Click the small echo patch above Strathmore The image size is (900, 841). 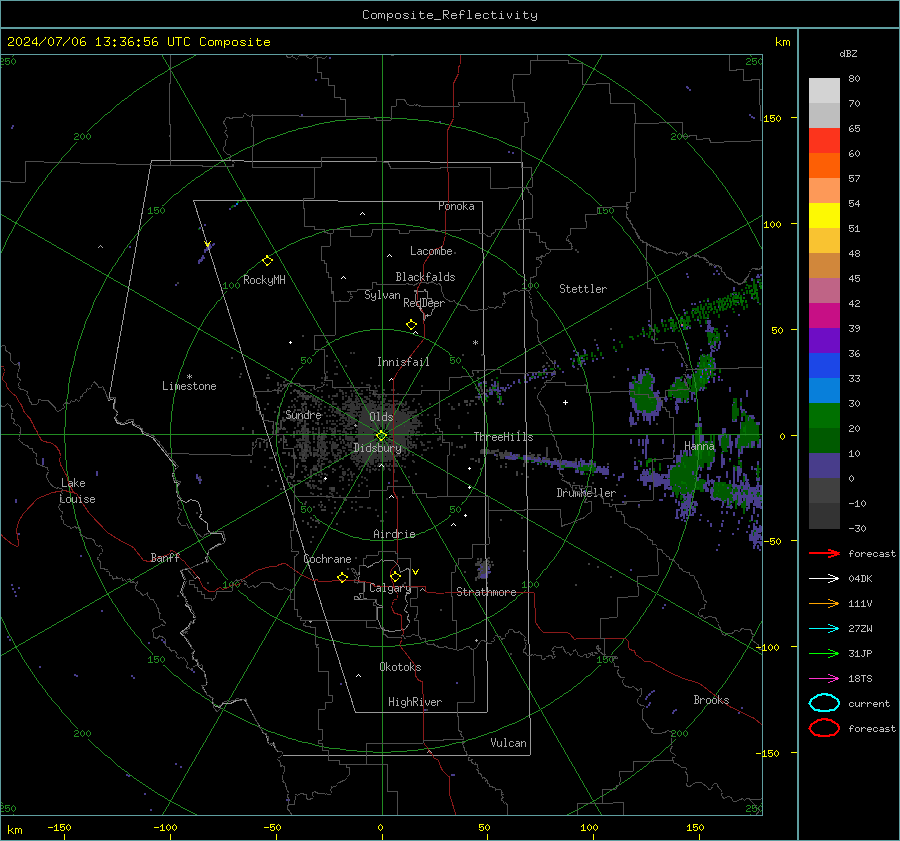[x=484, y=568]
